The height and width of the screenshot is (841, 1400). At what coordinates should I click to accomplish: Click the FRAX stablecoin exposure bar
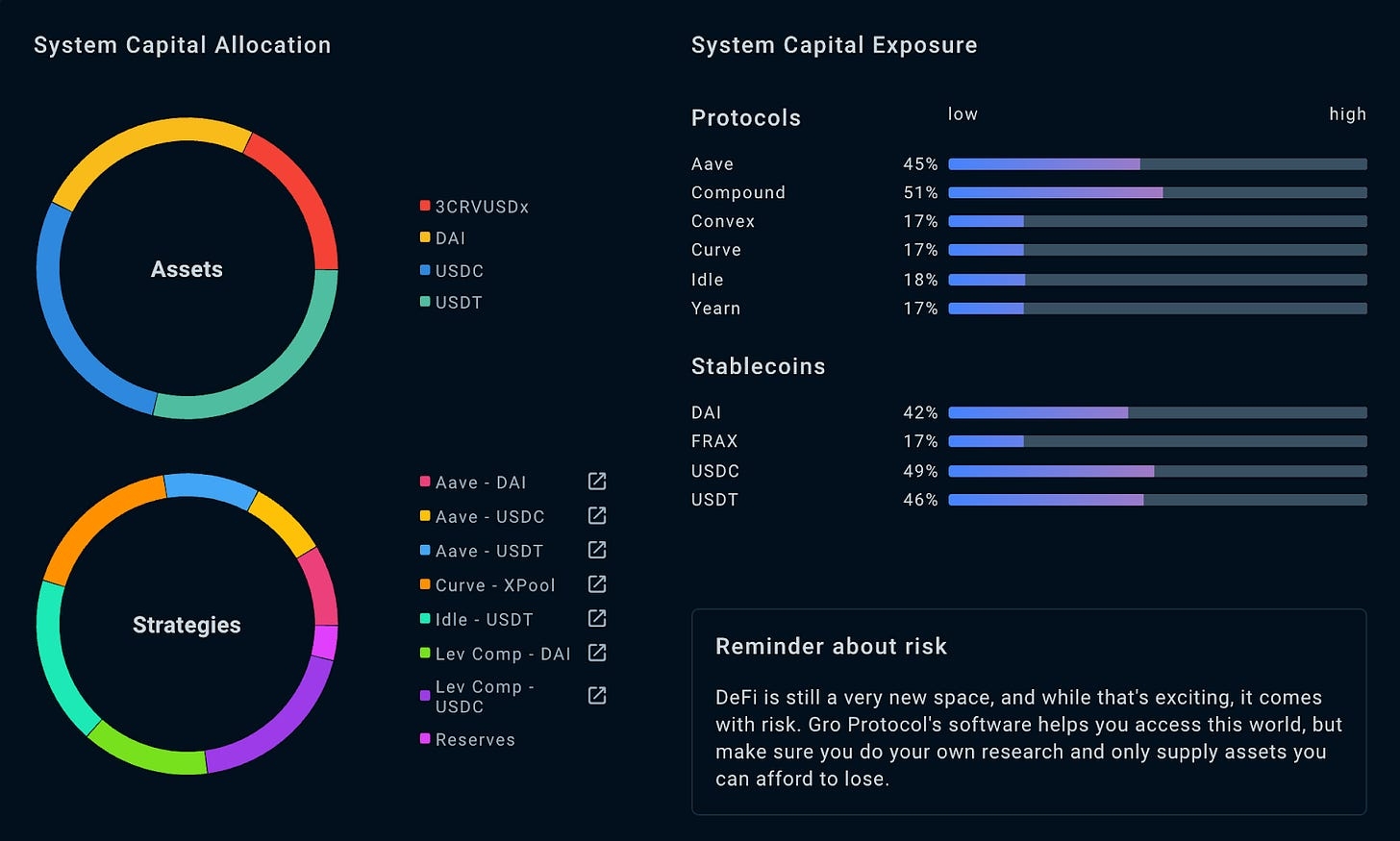pos(1157,441)
